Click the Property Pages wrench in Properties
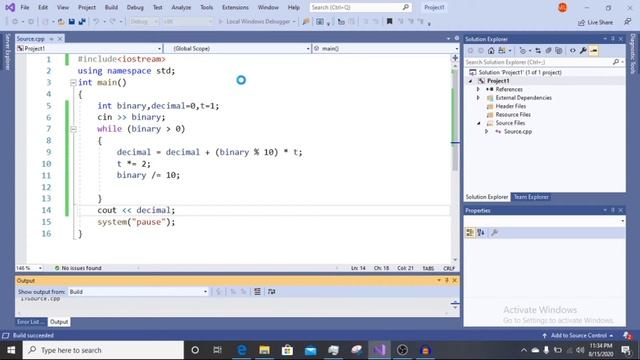The image size is (640, 360). [494, 233]
